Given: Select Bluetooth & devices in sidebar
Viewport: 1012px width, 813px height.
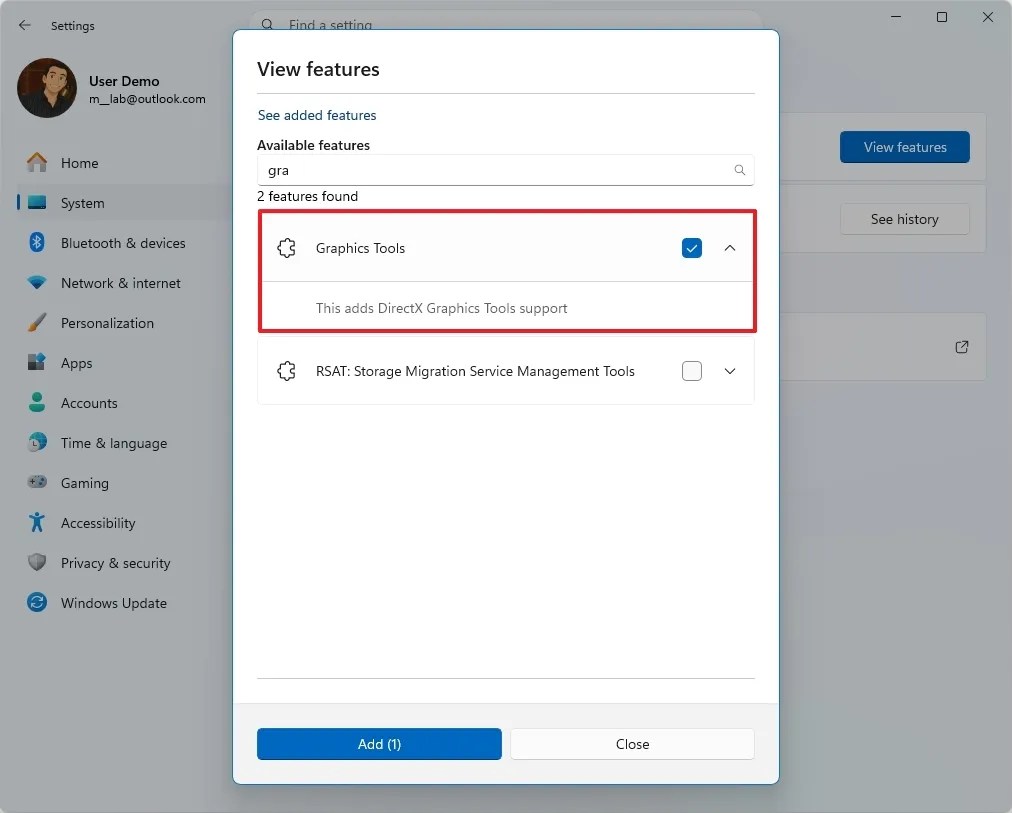Looking at the screenshot, I should (123, 242).
